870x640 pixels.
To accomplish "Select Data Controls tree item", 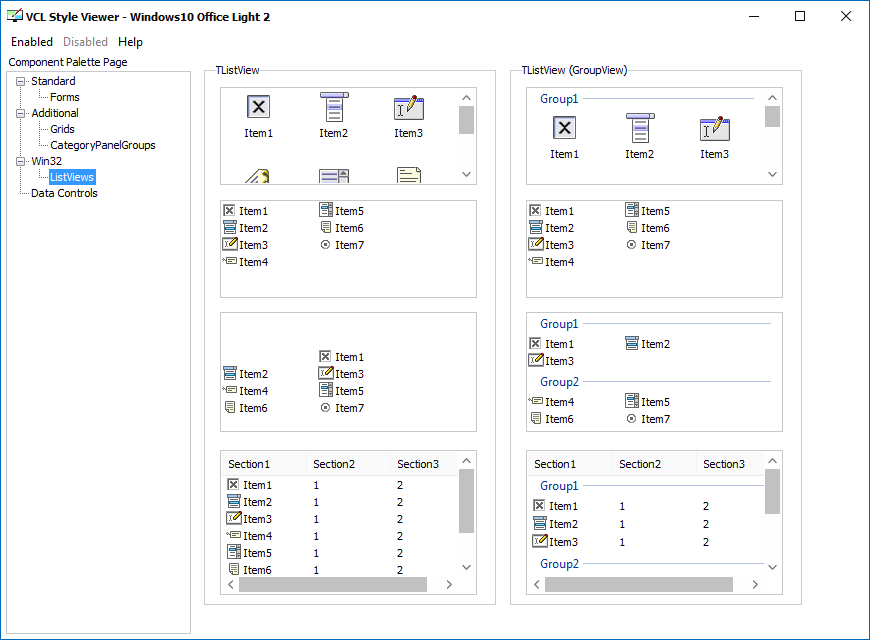I will click(64, 193).
